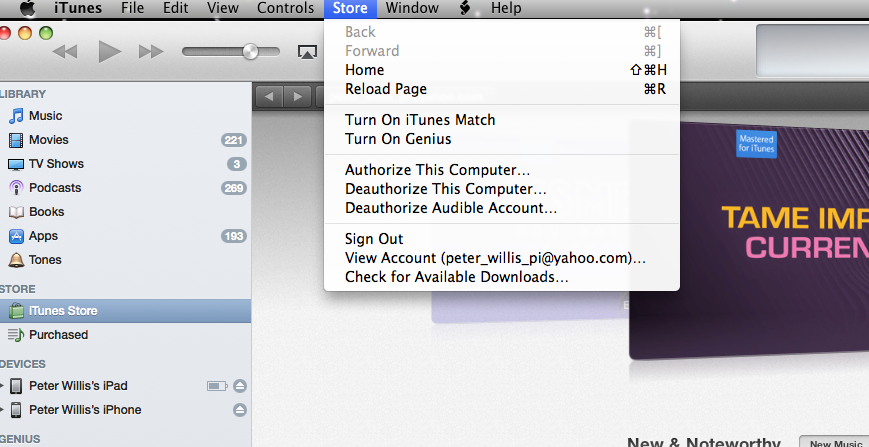Select Check for Available Downloads
The width and height of the screenshot is (869, 447).
click(502, 276)
